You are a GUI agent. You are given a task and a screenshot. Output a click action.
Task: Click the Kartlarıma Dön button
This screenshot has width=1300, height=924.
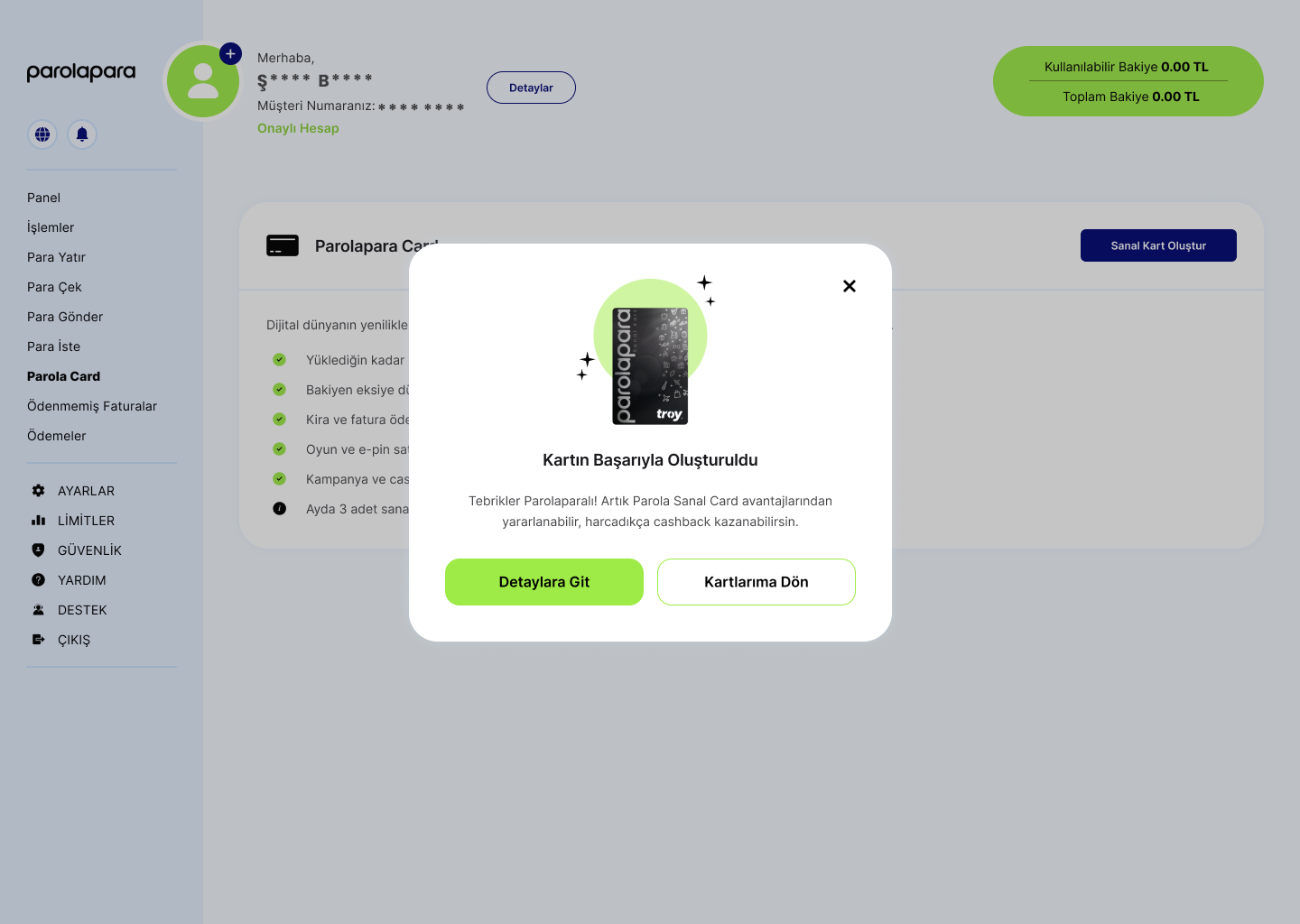coord(757,582)
